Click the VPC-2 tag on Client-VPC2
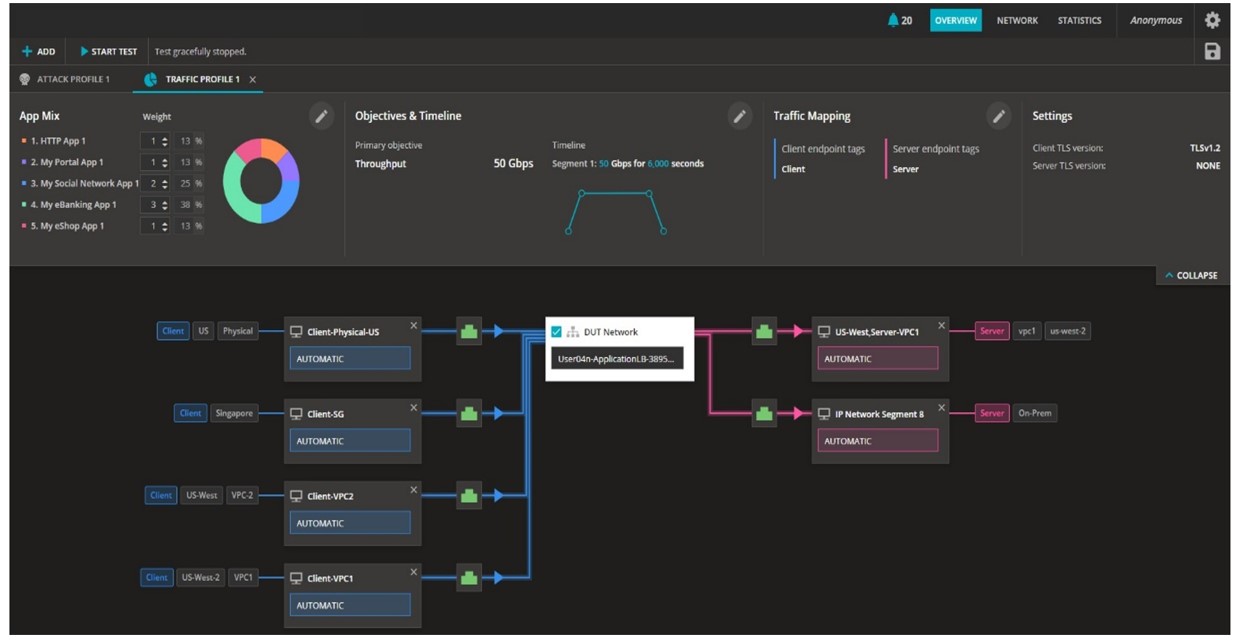The image size is (1233, 640). click(x=241, y=495)
